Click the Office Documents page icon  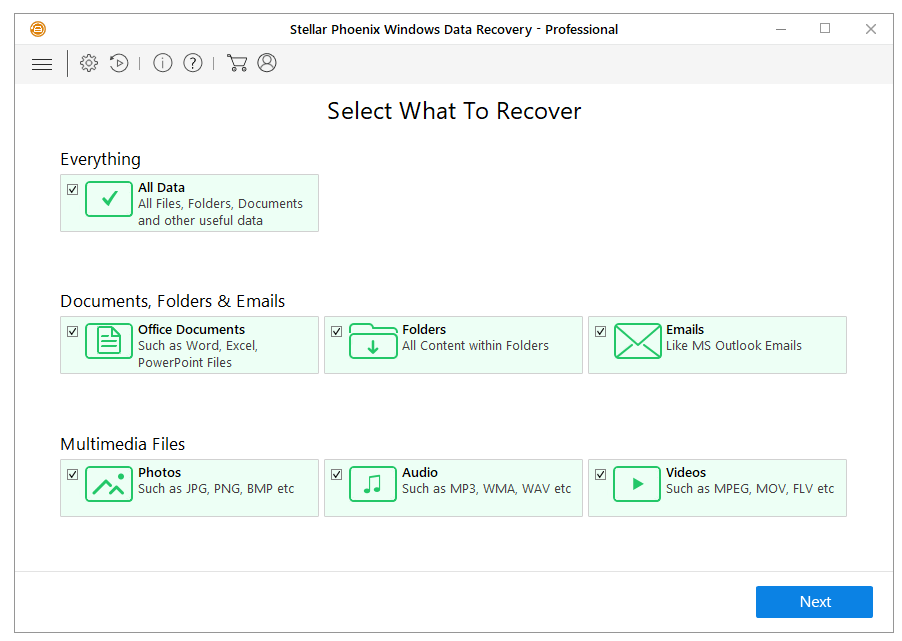[109, 341]
